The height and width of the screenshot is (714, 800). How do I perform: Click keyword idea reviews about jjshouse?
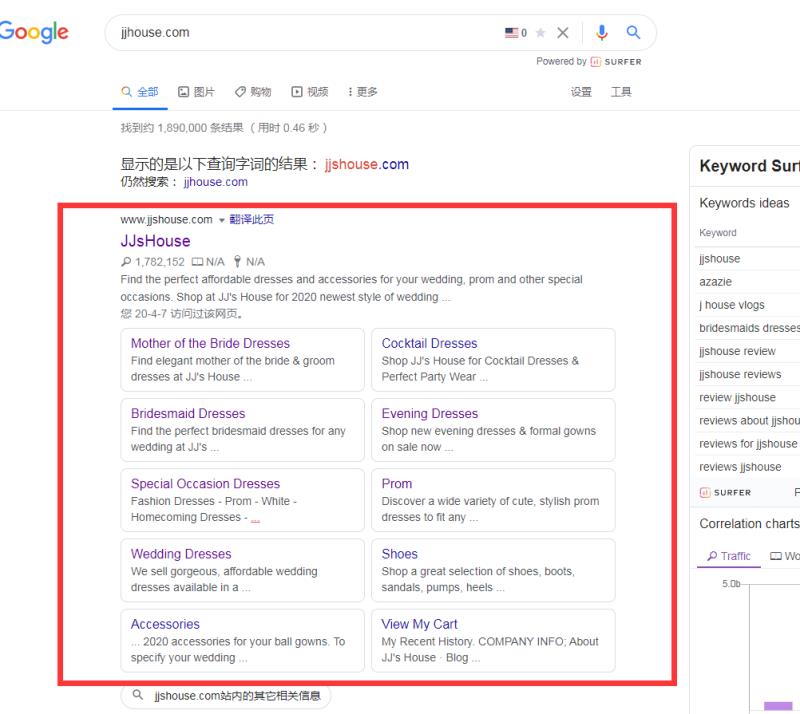click(749, 420)
